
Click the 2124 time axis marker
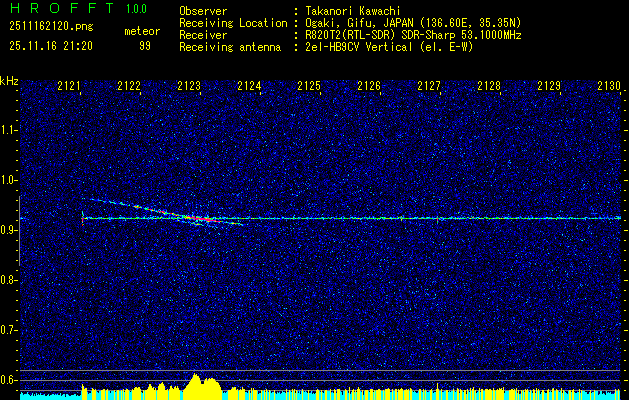249,85
